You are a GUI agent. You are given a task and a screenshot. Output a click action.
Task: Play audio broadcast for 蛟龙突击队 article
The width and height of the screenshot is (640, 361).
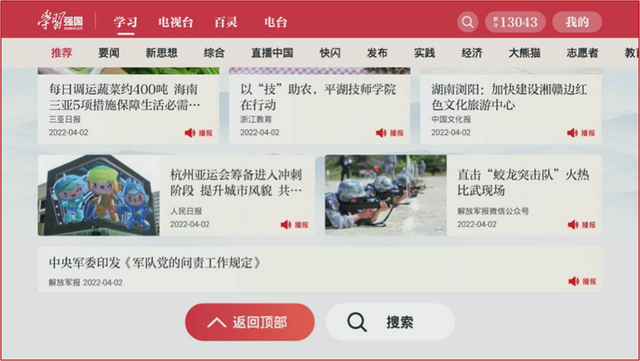point(582,225)
